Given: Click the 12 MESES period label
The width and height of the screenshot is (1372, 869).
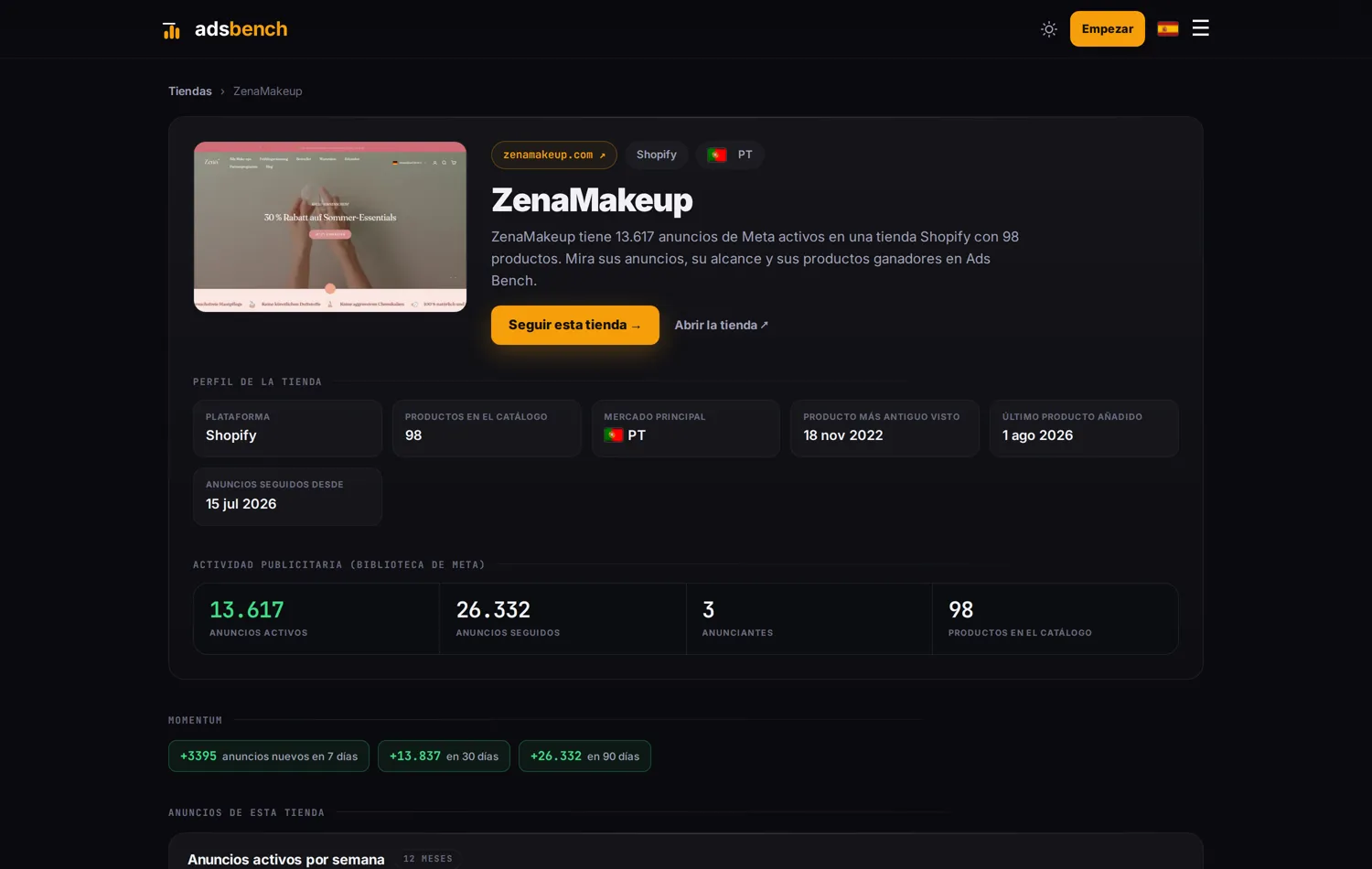Looking at the screenshot, I should click(428, 859).
